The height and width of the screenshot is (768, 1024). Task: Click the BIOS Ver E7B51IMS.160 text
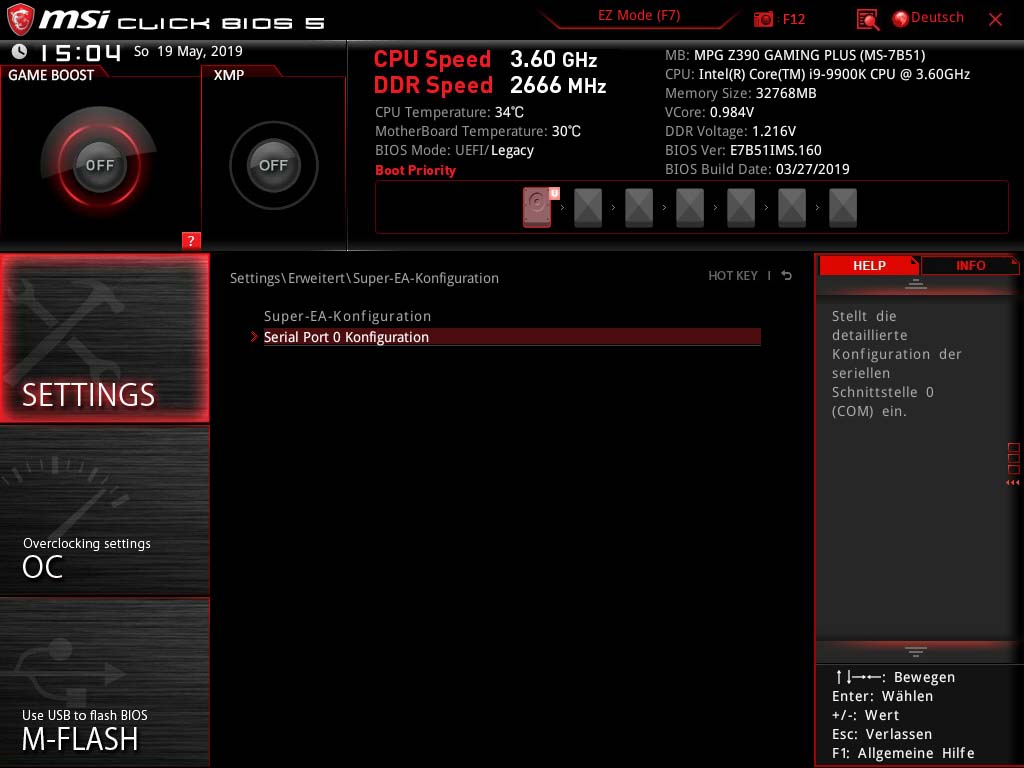click(x=743, y=150)
